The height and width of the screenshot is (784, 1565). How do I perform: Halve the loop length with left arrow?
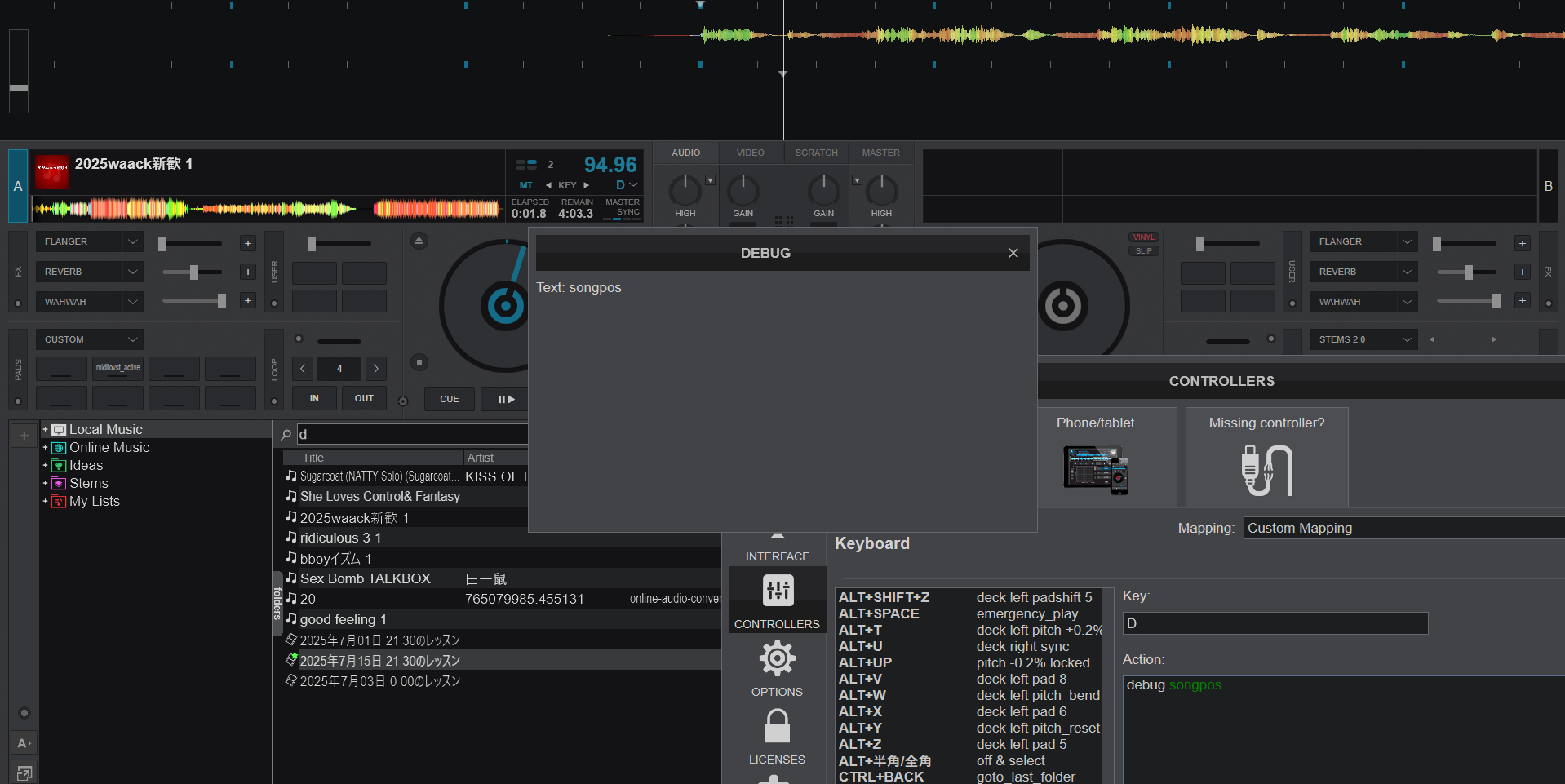[x=303, y=369]
